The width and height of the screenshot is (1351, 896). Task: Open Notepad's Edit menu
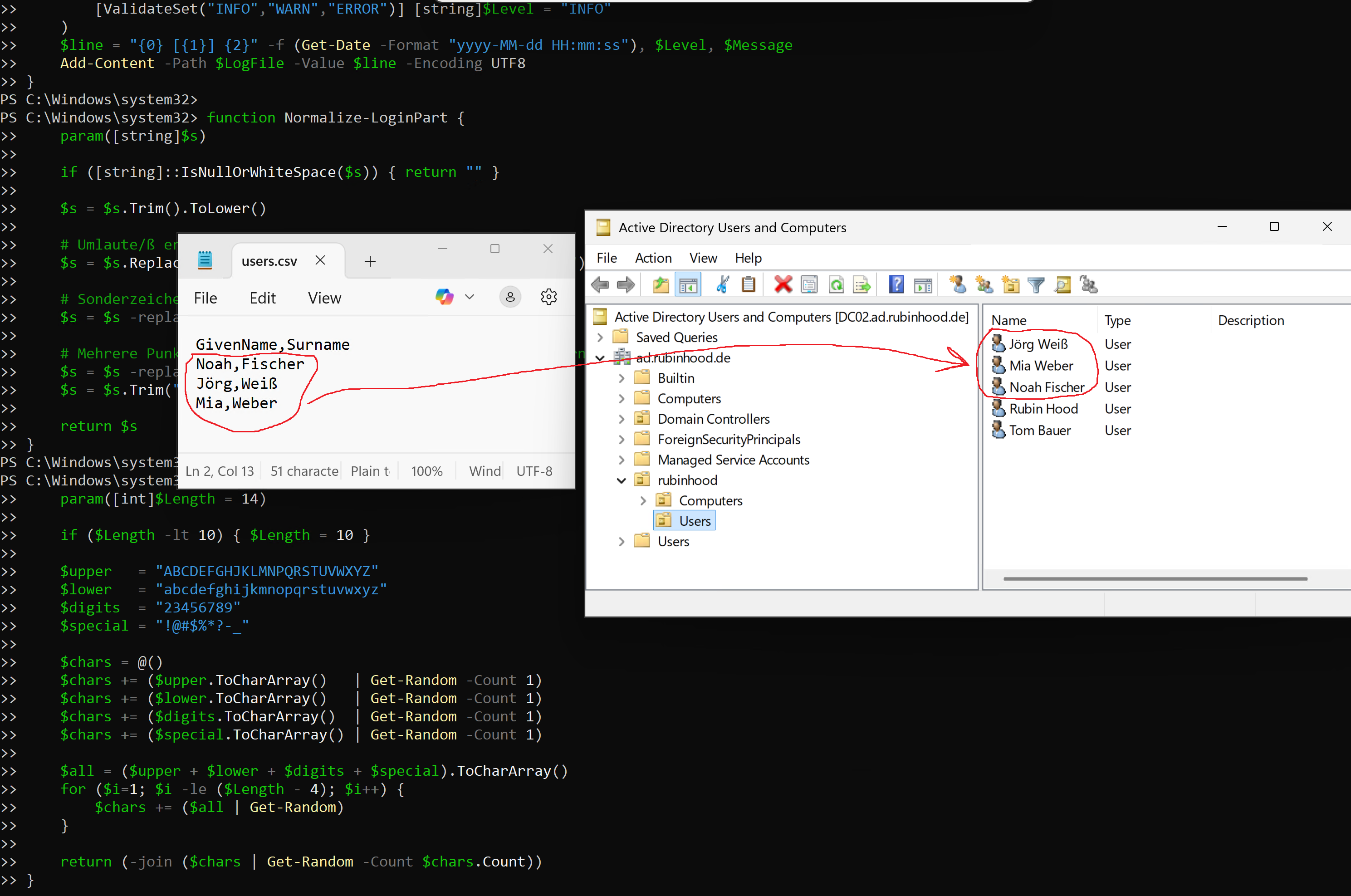262,298
